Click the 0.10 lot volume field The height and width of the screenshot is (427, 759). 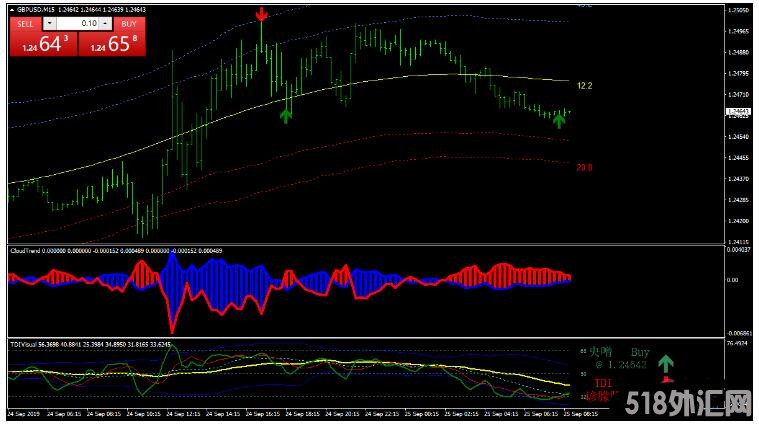point(78,23)
